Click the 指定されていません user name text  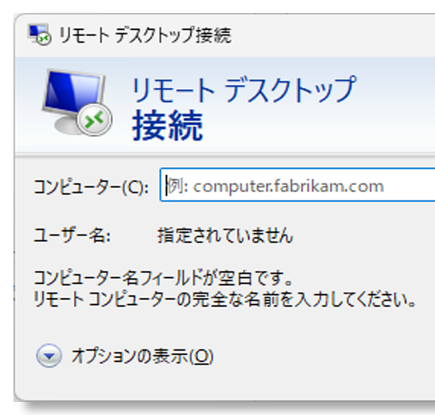point(225,235)
